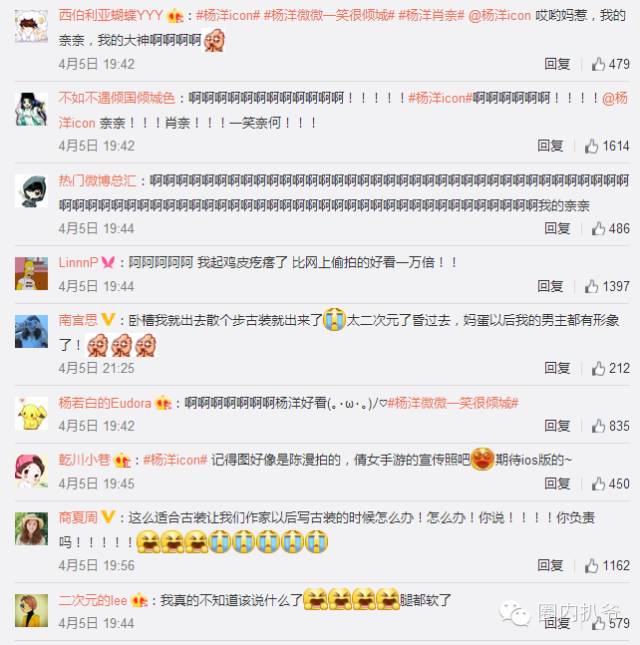Viewport: 640px width, 645px height.
Task: Like the comment with 479 likes
Action: (610, 64)
